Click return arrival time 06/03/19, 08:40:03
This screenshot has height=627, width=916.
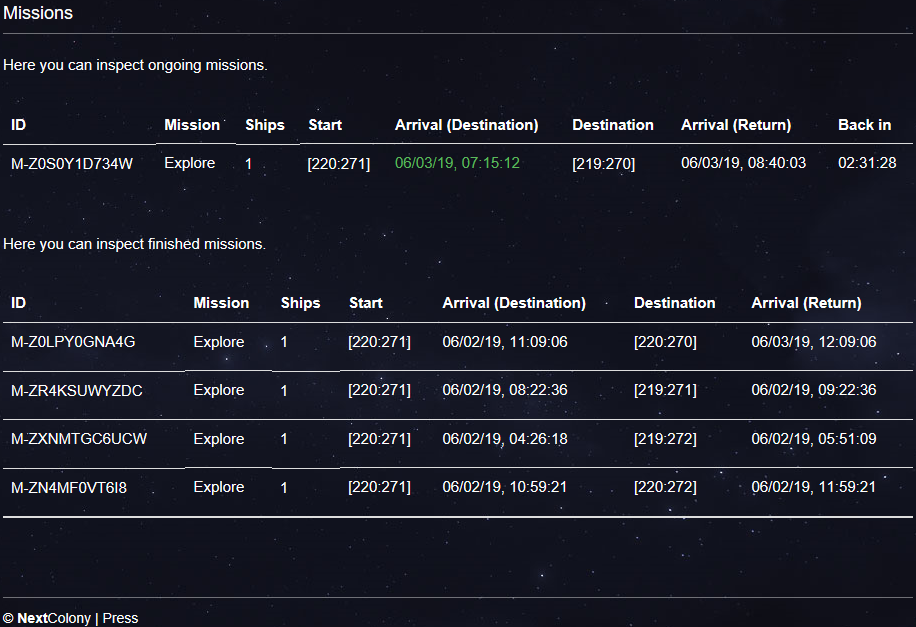[743, 163]
